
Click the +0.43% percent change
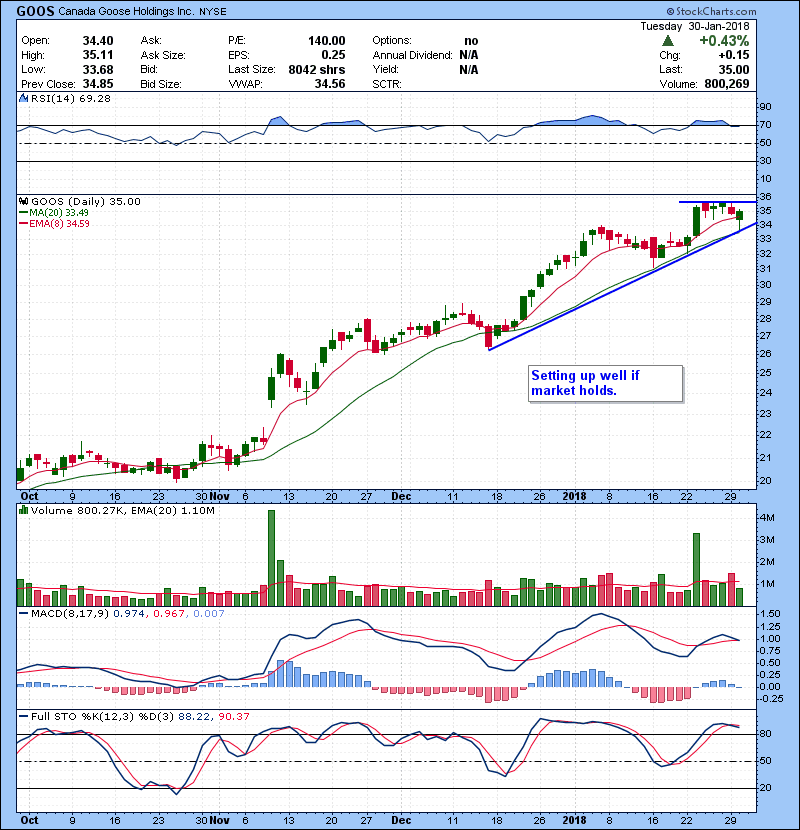pos(724,41)
